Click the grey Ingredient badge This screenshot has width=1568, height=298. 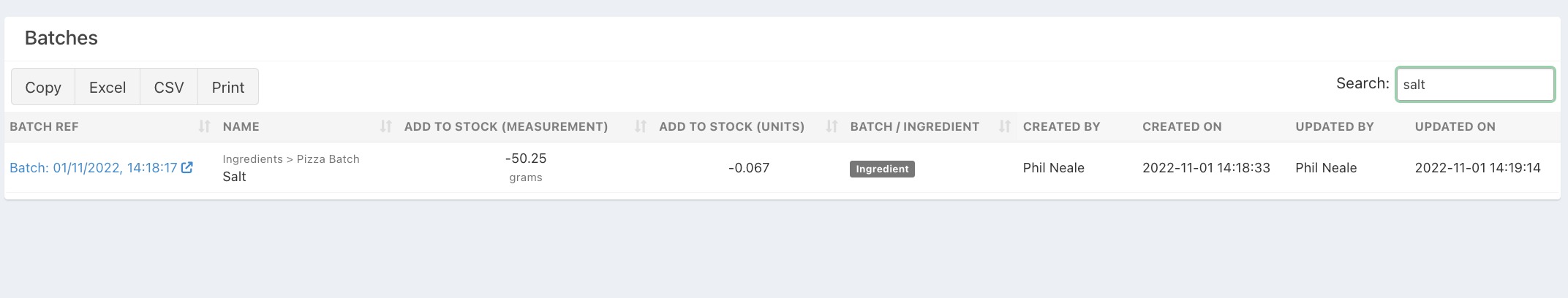(882, 169)
